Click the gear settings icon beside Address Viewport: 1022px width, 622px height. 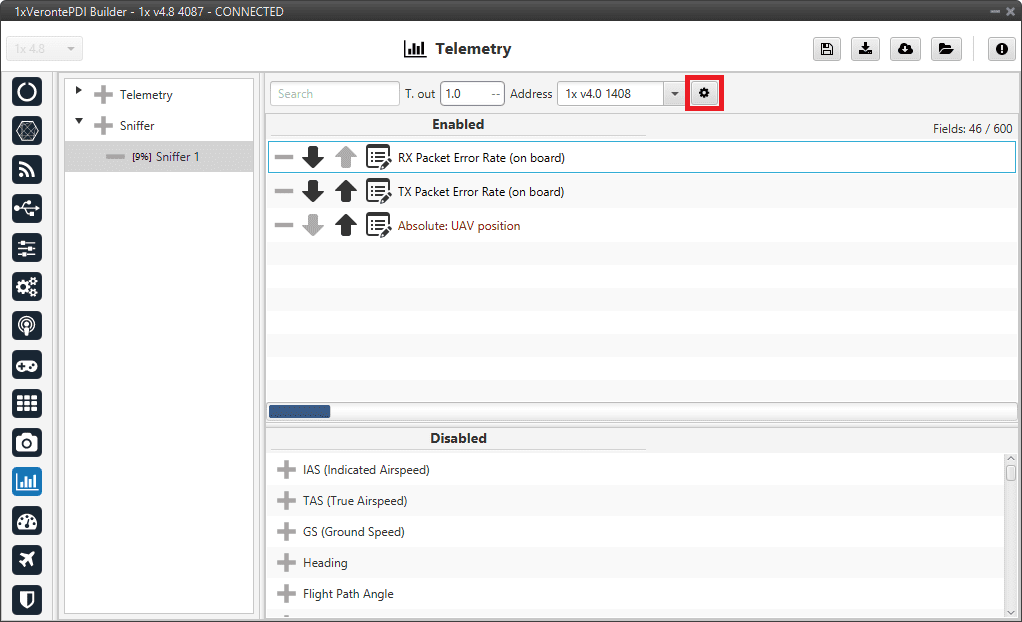click(x=704, y=93)
